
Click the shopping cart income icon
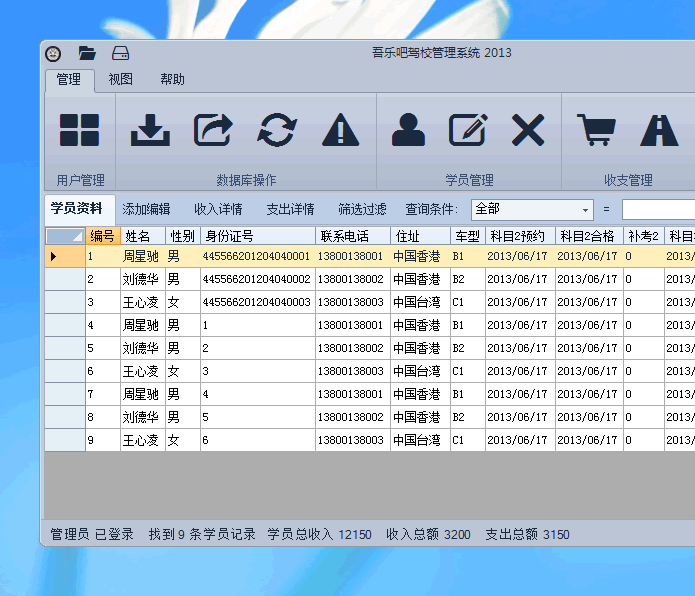[x=596, y=130]
